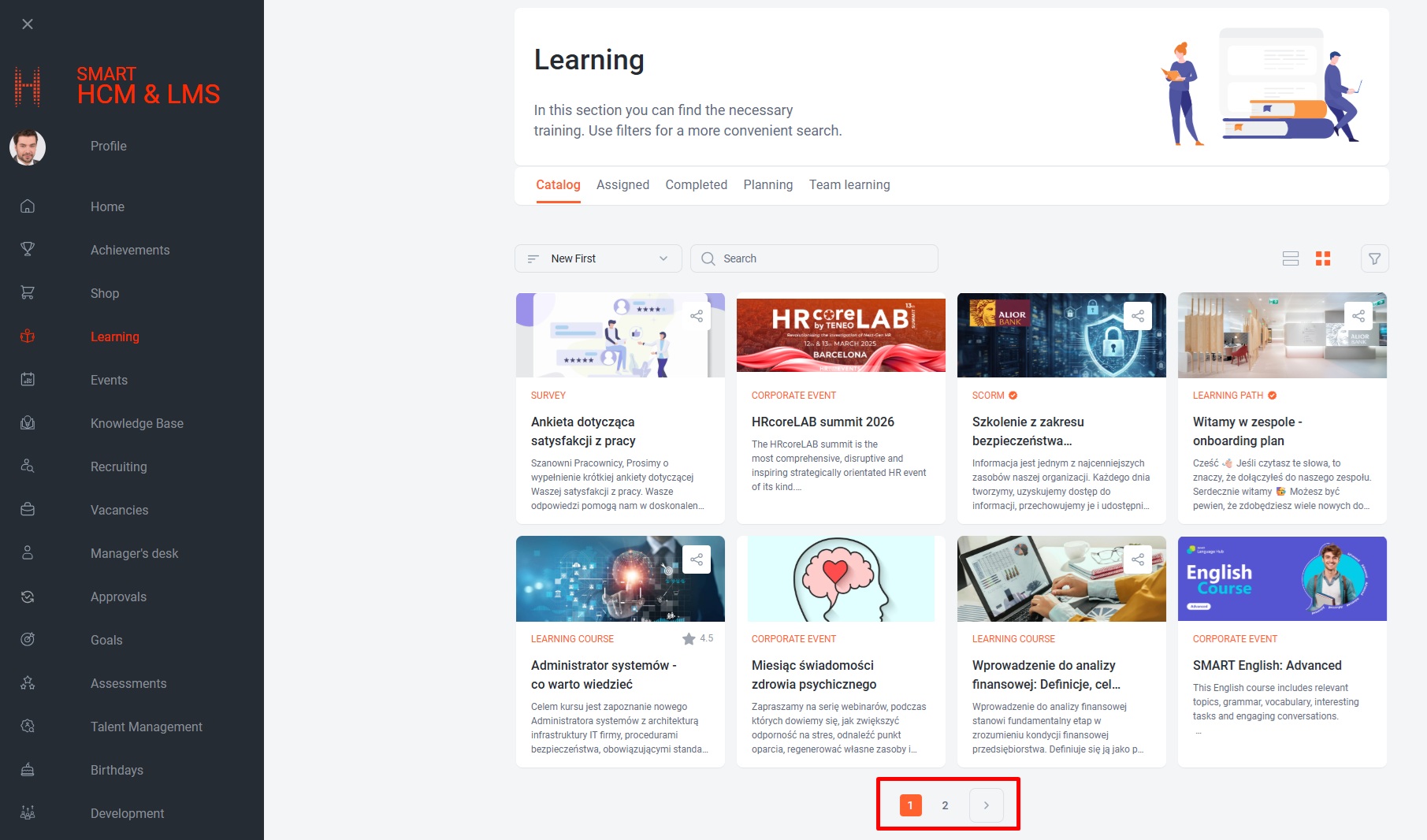Switch catalog to grid view
Image resolution: width=1427 pixels, height=840 pixels.
pyautogui.click(x=1323, y=258)
